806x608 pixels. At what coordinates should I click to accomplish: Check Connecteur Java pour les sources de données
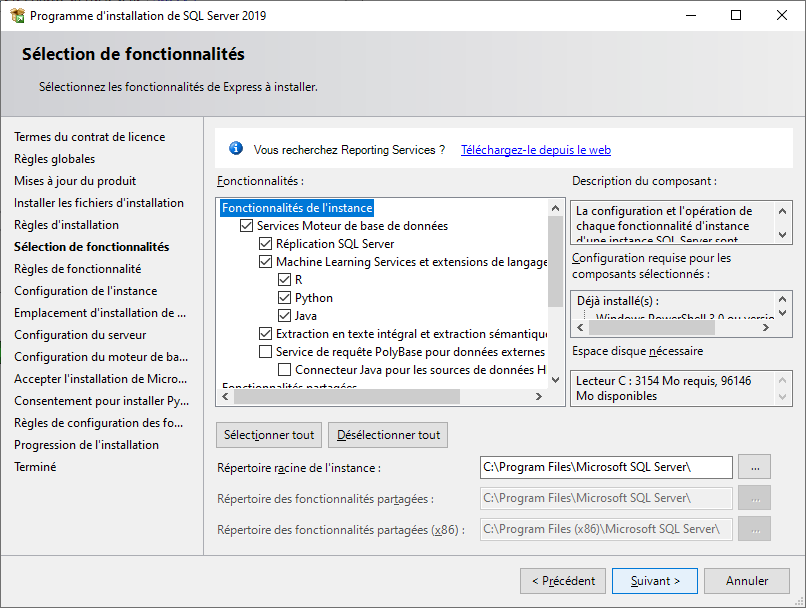[284, 370]
